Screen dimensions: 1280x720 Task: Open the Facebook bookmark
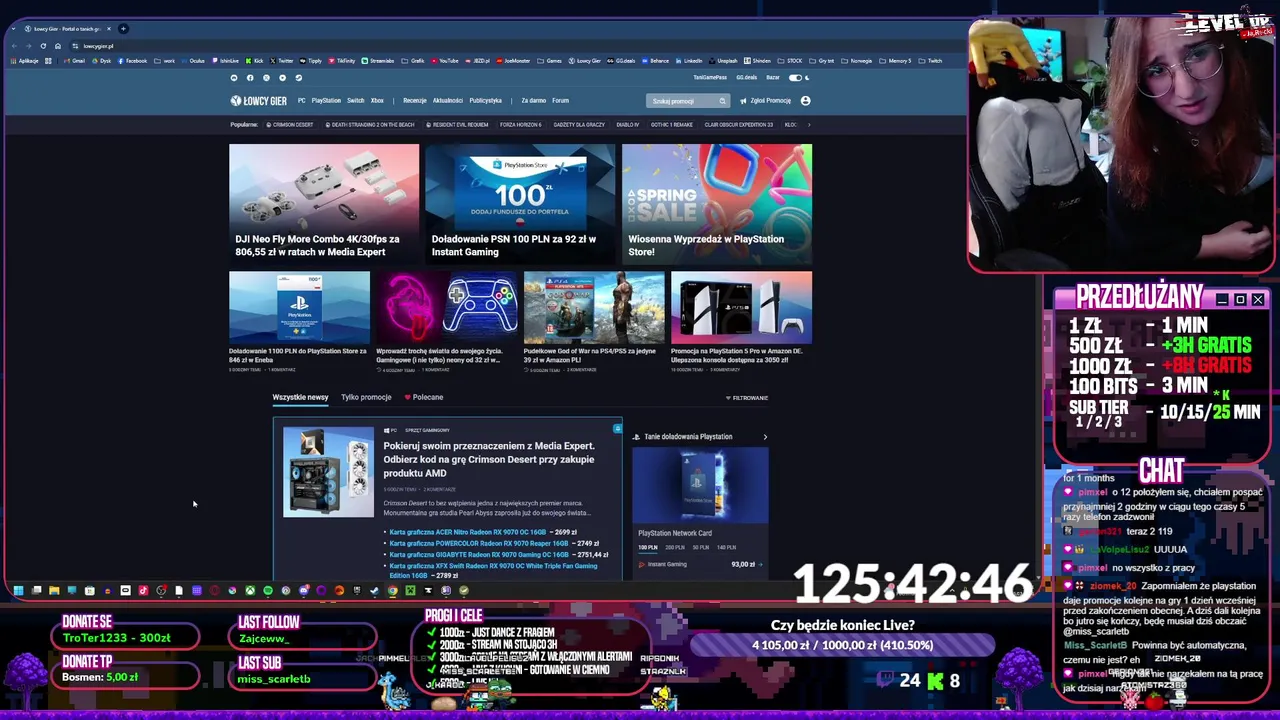pos(132,61)
